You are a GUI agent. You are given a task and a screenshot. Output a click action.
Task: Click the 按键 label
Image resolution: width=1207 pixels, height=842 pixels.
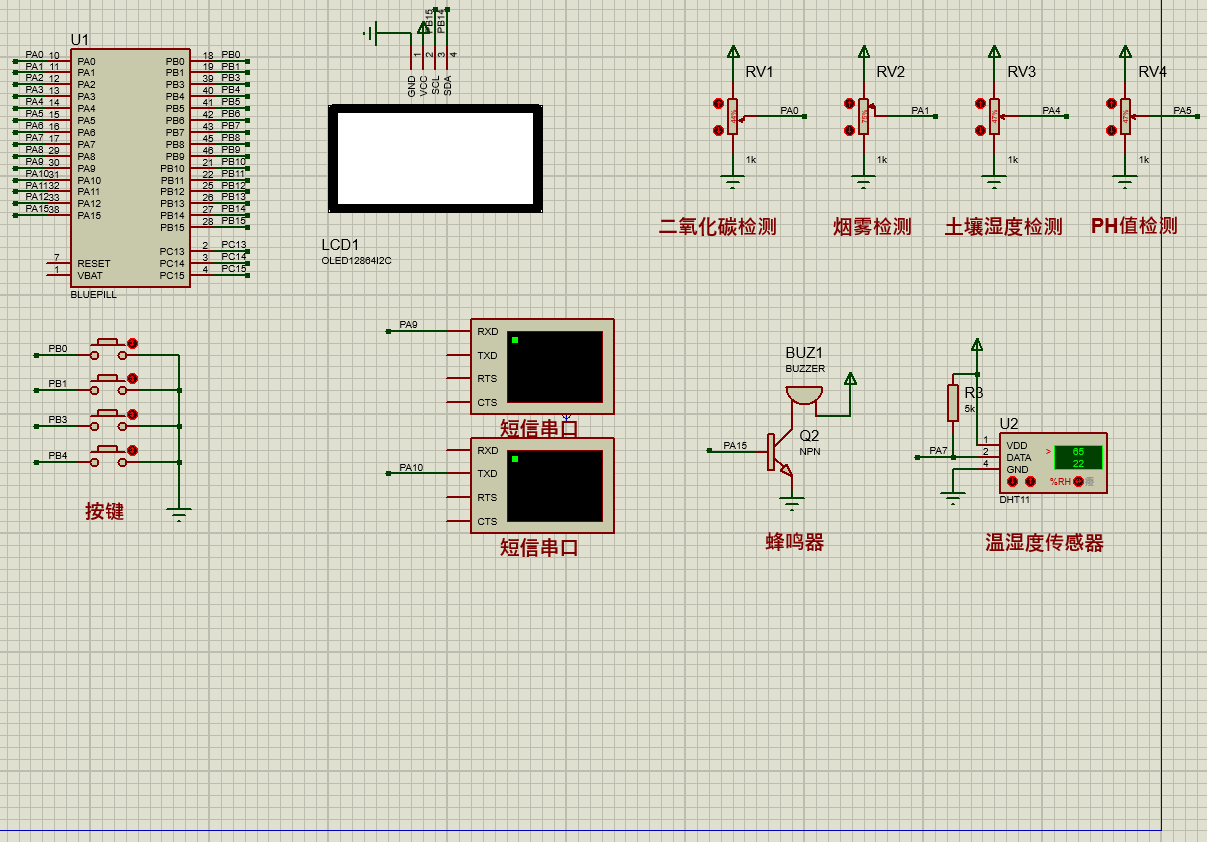click(x=105, y=511)
